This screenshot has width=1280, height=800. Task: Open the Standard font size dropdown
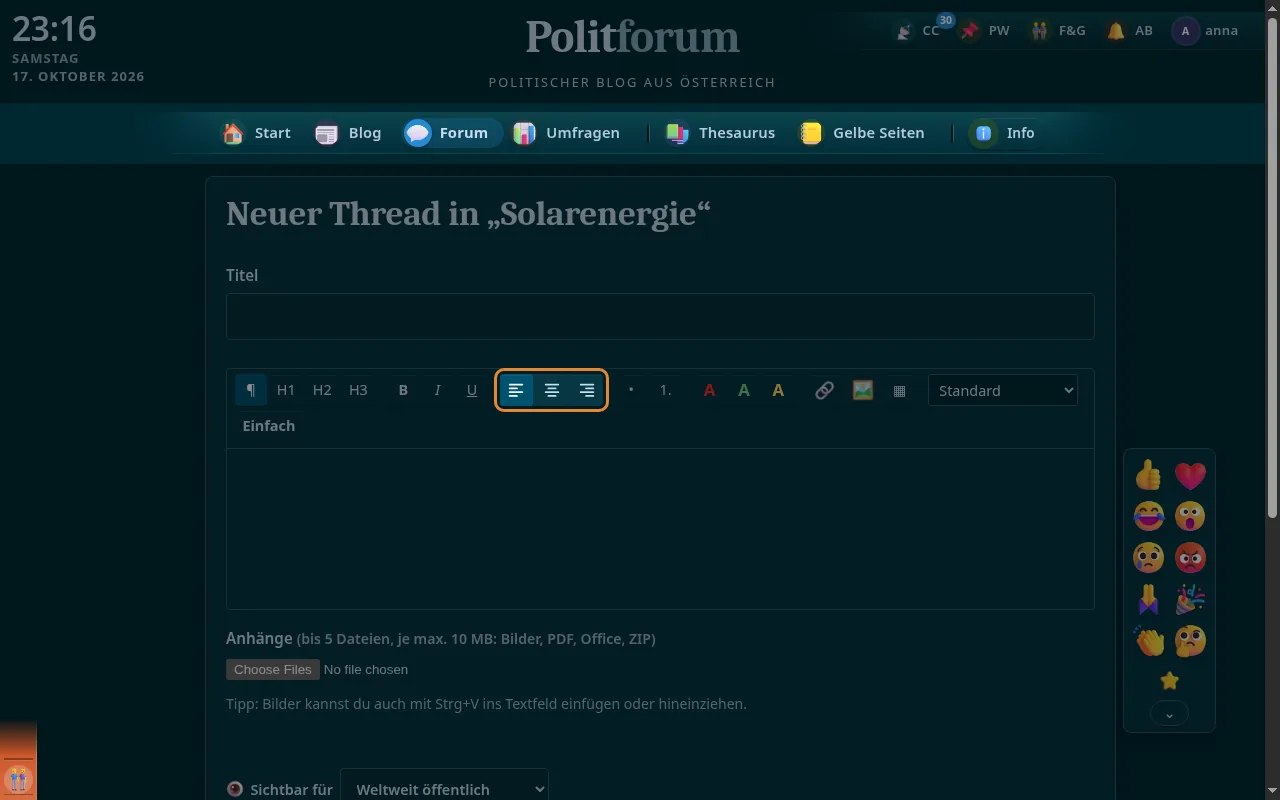click(1003, 390)
